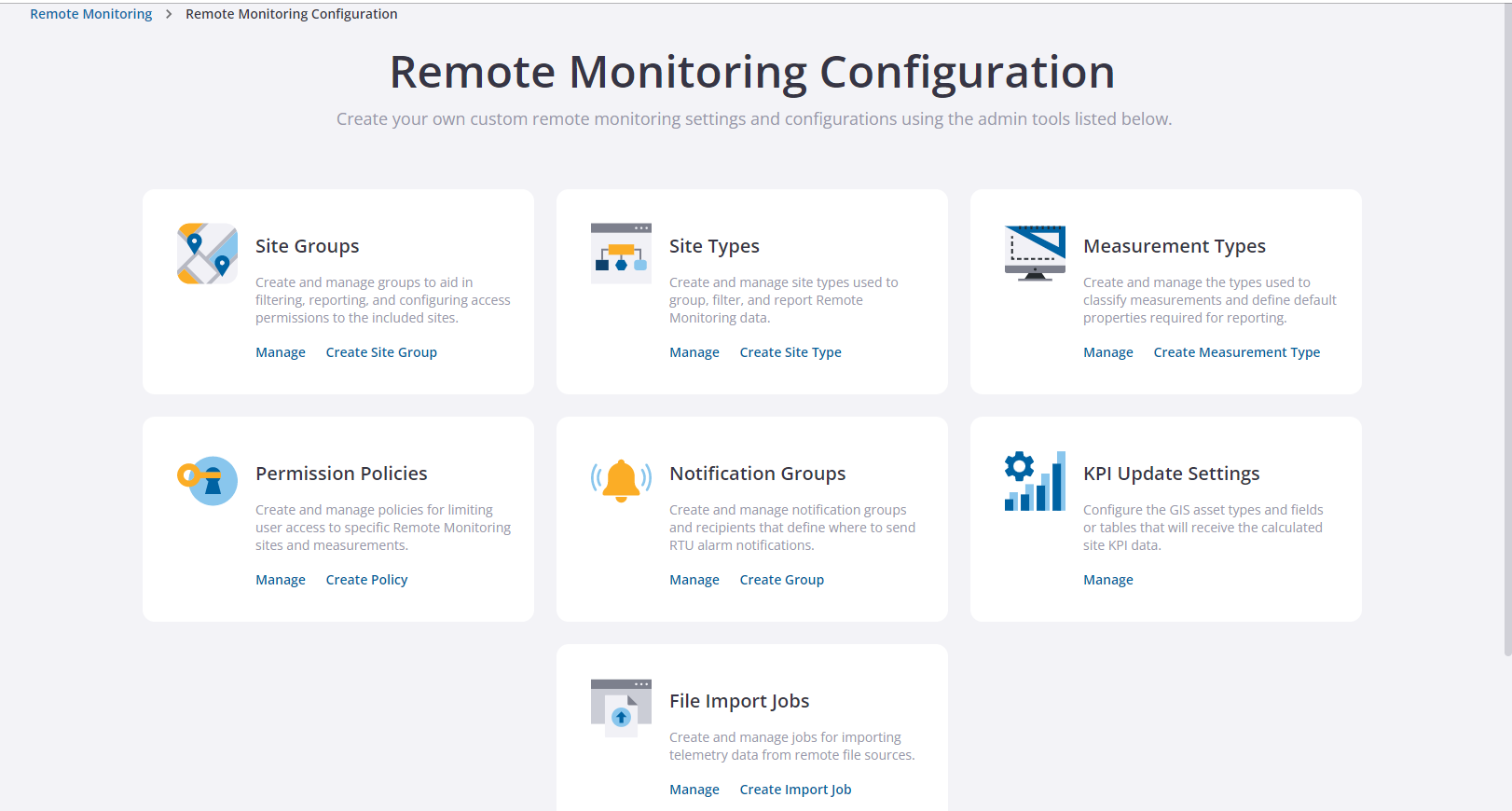This screenshot has height=811, width=1512.
Task: Open Manage under KPI Update Settings
Action: 1108,580
